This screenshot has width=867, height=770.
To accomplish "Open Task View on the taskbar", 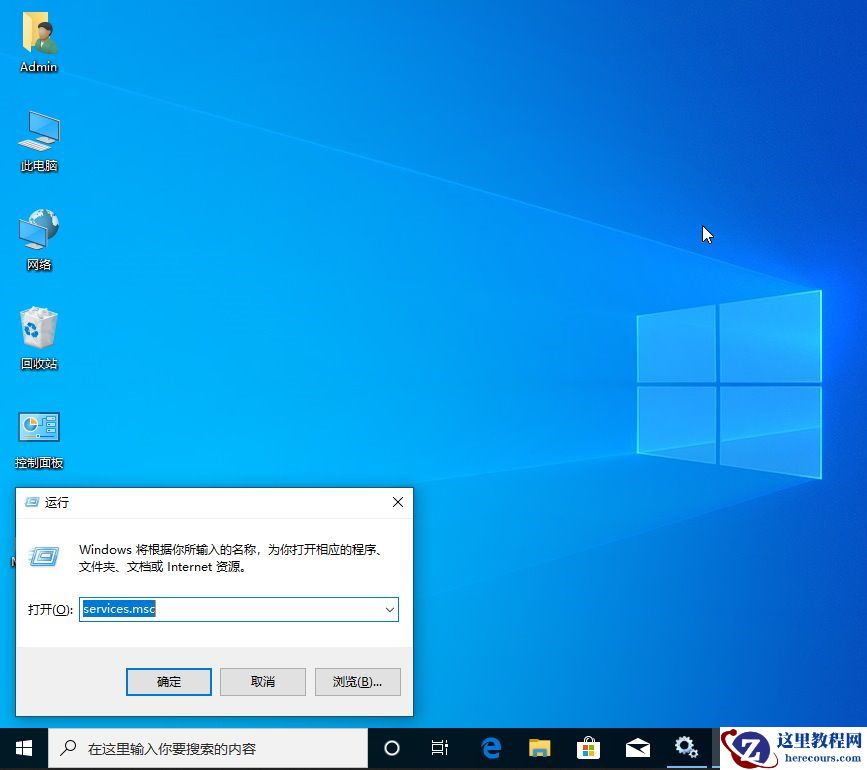I will (440, 747).
